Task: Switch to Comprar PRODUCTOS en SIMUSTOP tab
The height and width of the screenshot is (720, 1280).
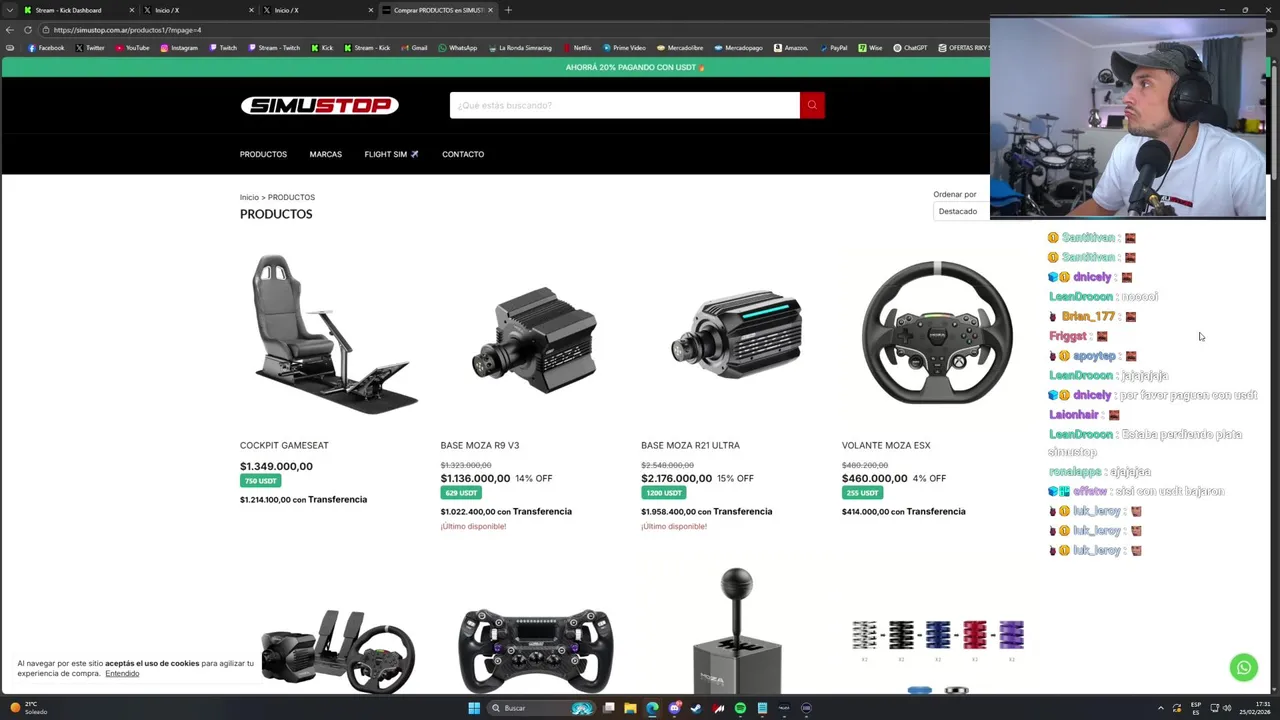Action: (436, 10)
